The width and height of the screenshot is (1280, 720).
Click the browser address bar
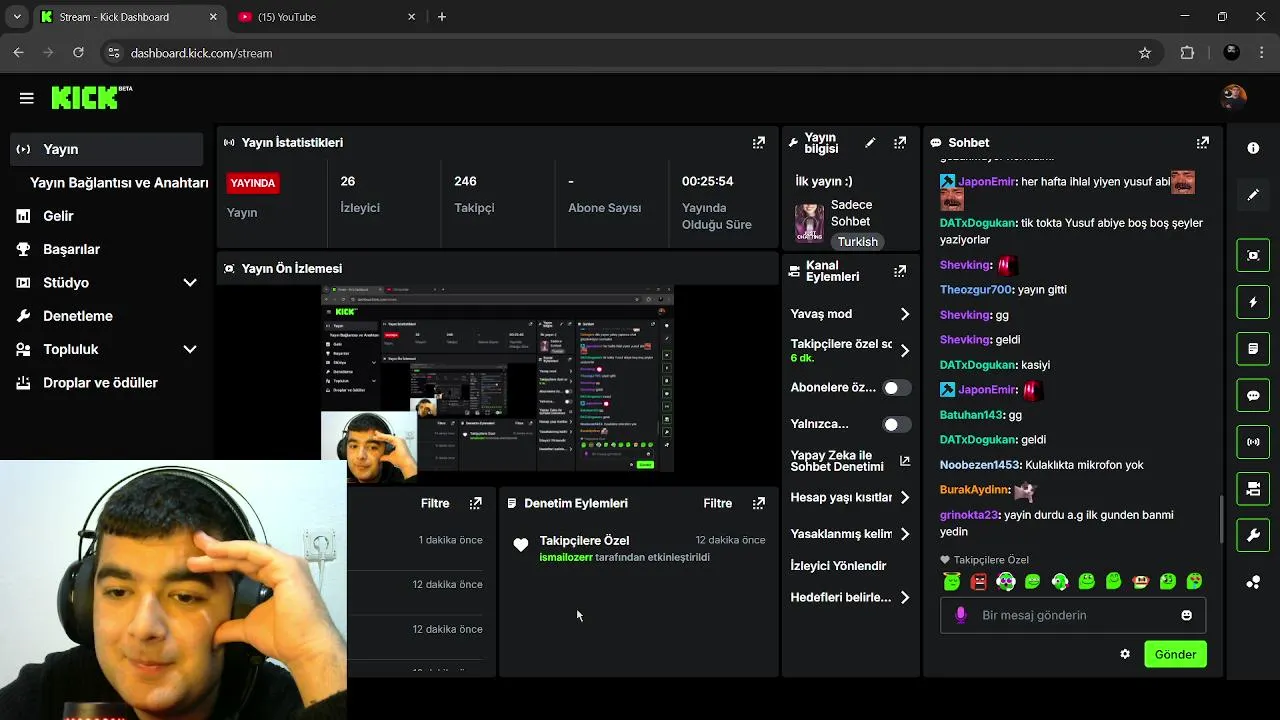[630, 53]
